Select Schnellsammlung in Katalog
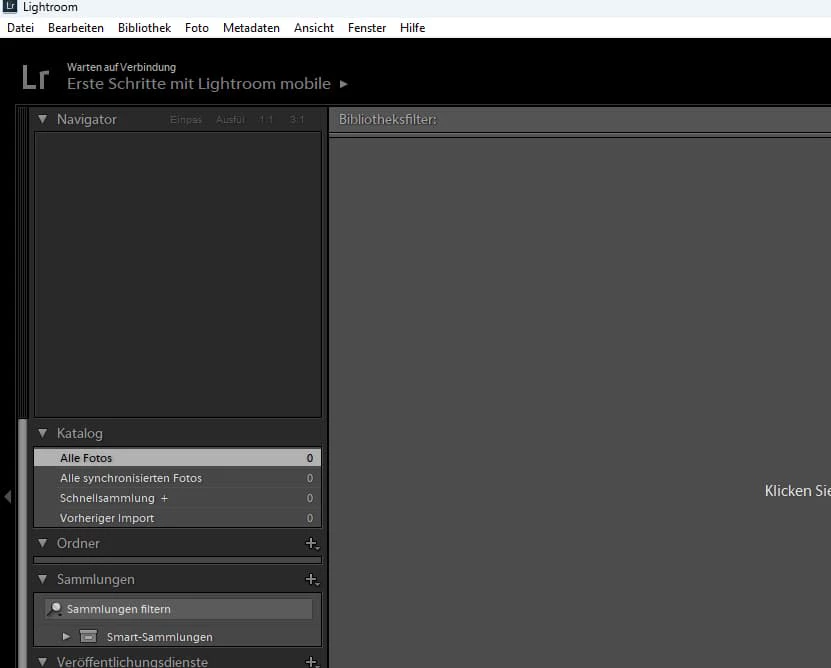Image resolution: width=831 pixels, height=668 pixels. [178, 498]
